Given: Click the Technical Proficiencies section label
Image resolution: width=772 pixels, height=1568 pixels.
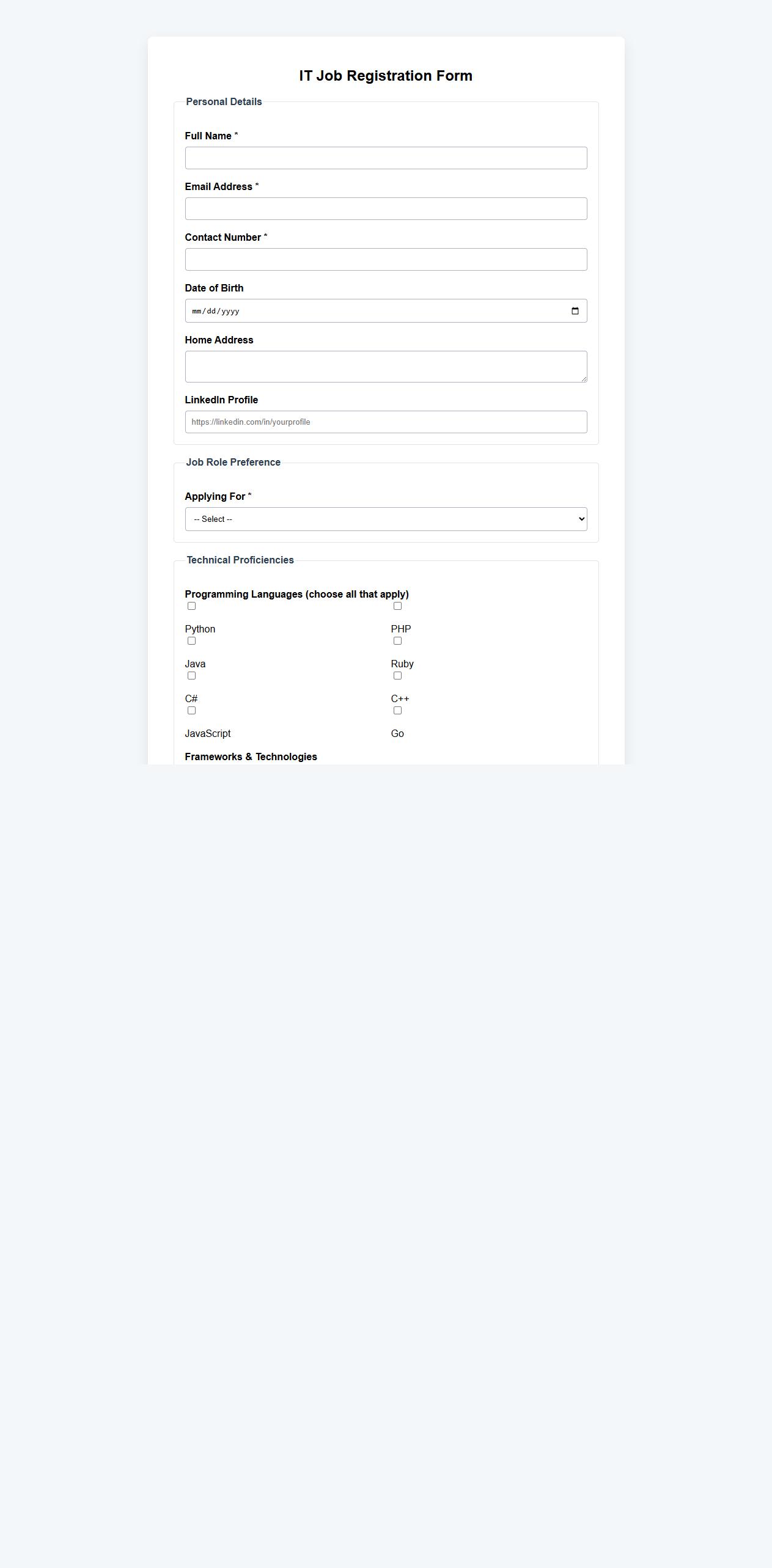Looking at the screenshot, I should coord(240,560).
